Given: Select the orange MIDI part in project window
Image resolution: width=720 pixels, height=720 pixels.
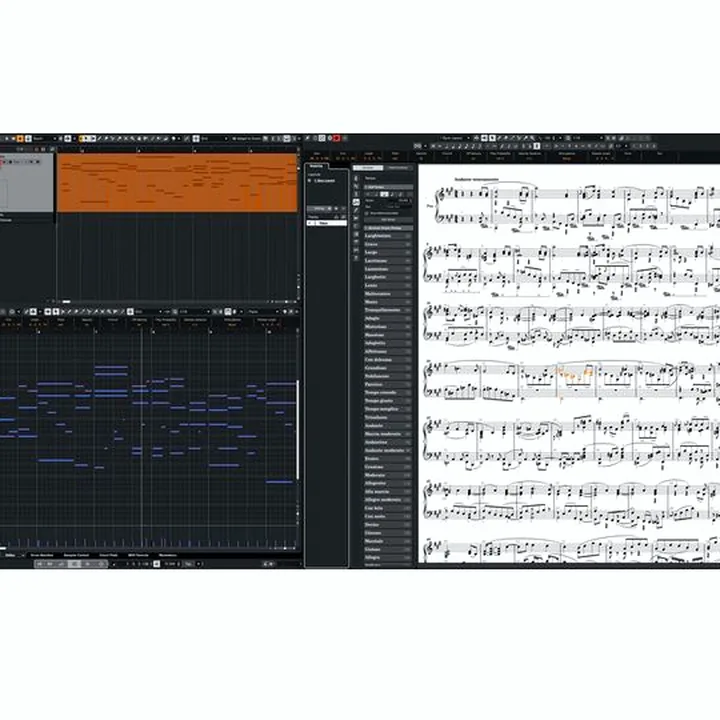Looking at the screenshot, I should point(177,183).
